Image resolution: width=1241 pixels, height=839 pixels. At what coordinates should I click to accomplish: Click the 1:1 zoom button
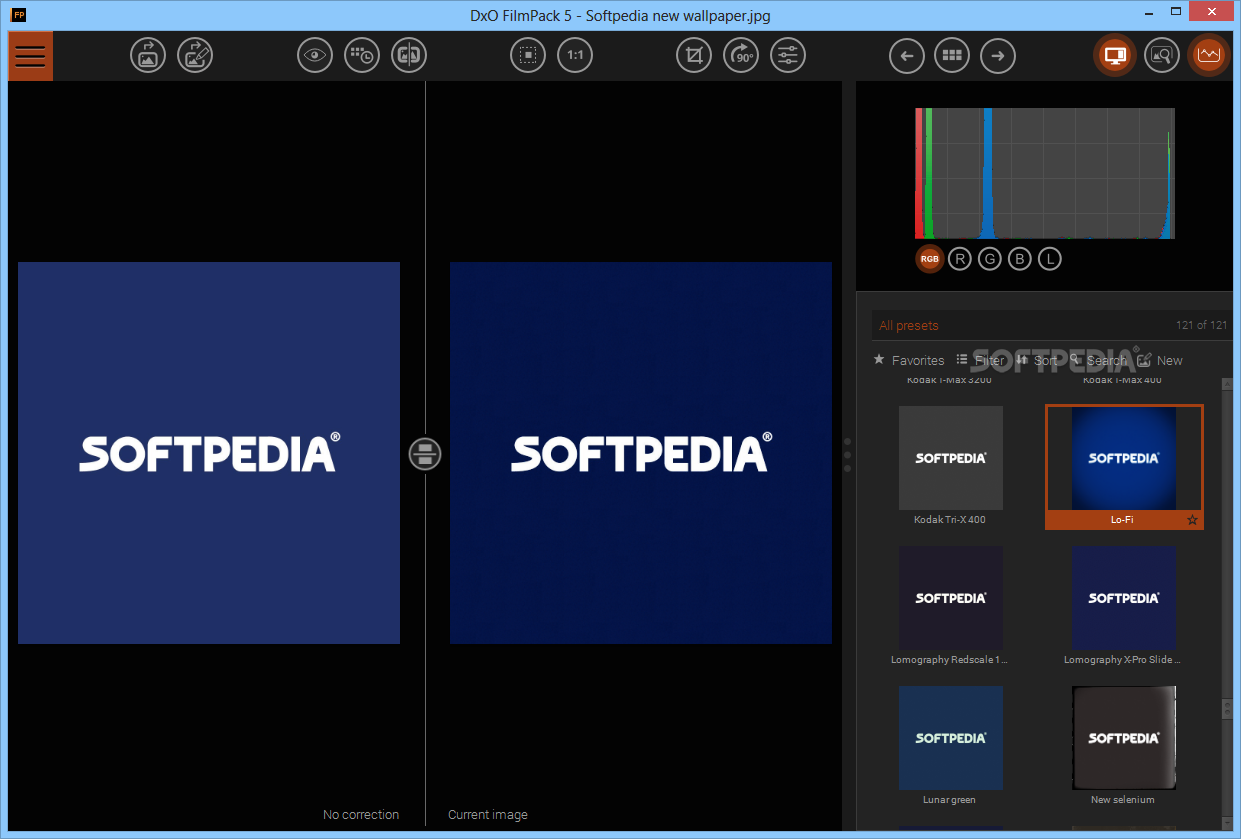pos(575,55)
